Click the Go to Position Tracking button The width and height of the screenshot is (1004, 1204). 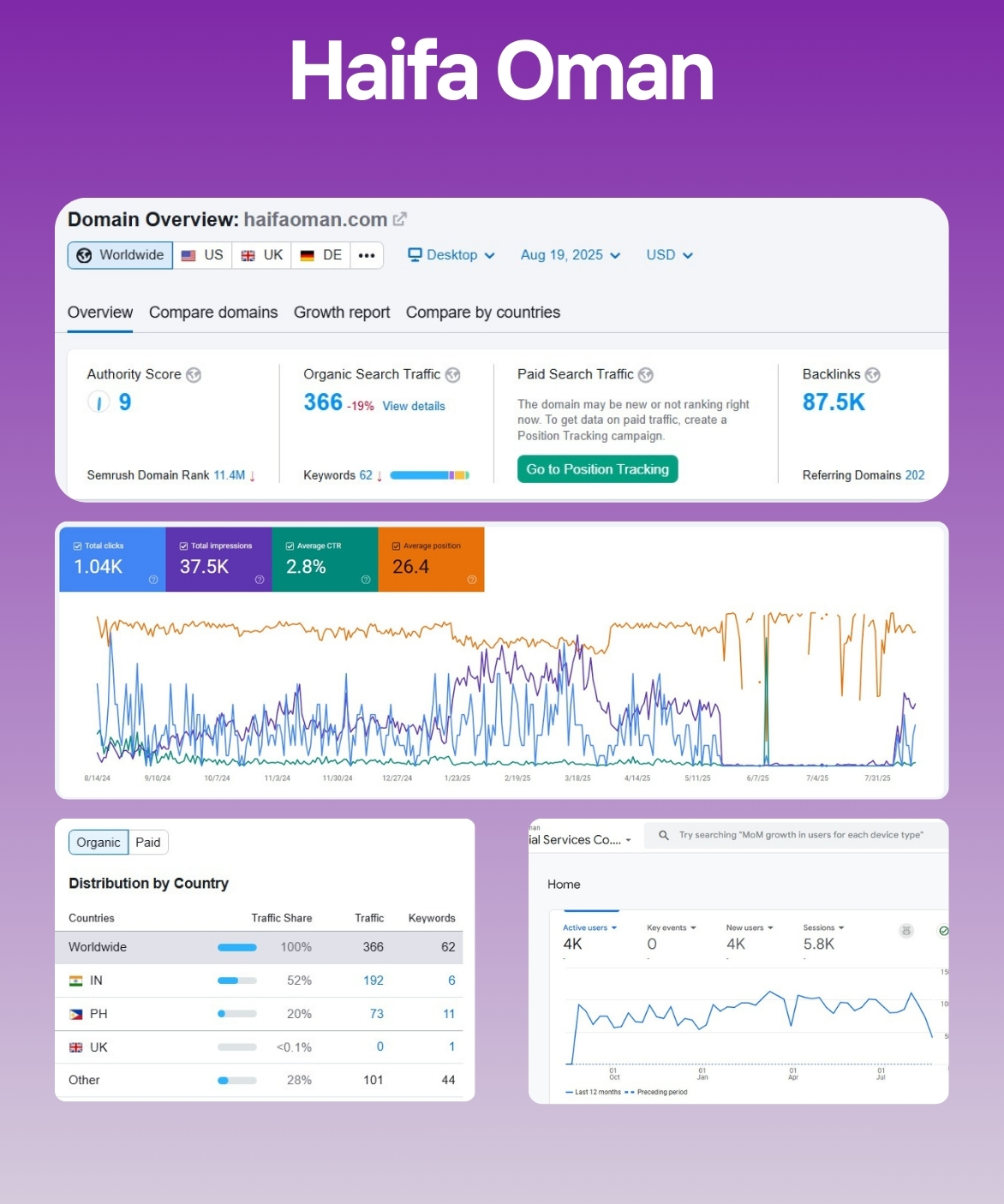597,469
